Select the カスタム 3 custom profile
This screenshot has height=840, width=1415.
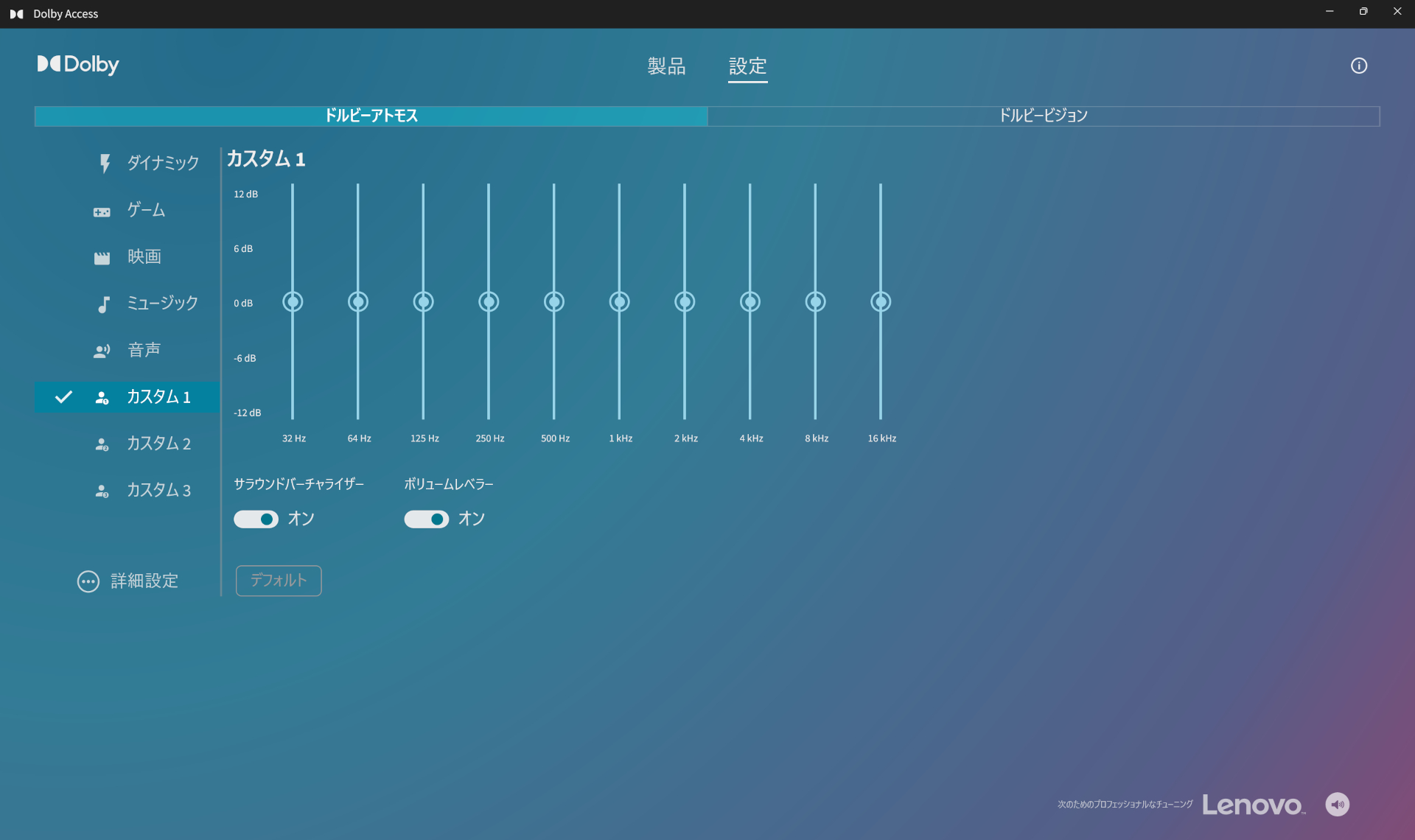point(158,489)
